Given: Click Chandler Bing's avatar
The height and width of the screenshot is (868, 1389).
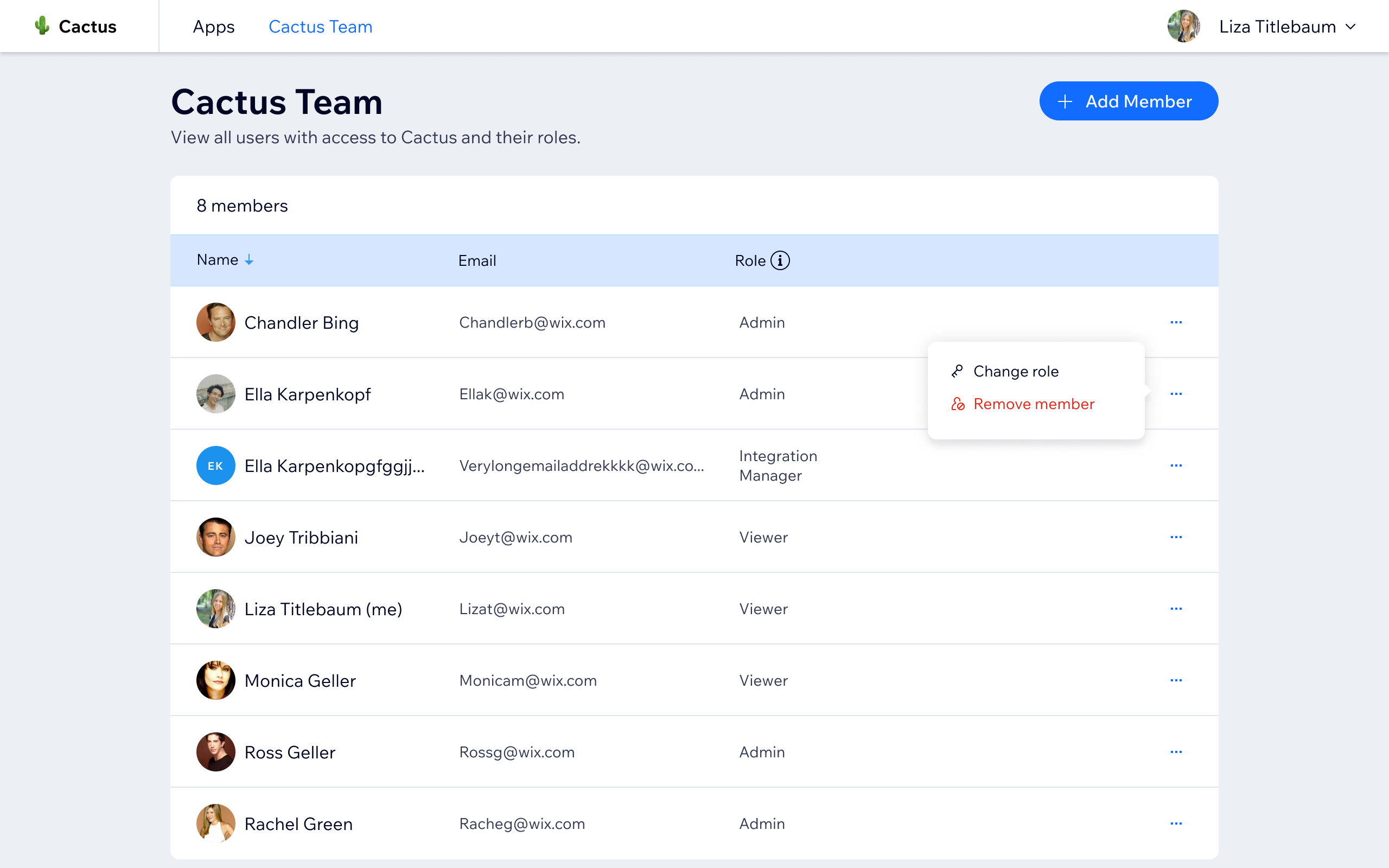Looking at the screenshot, I should pos(216,322).
